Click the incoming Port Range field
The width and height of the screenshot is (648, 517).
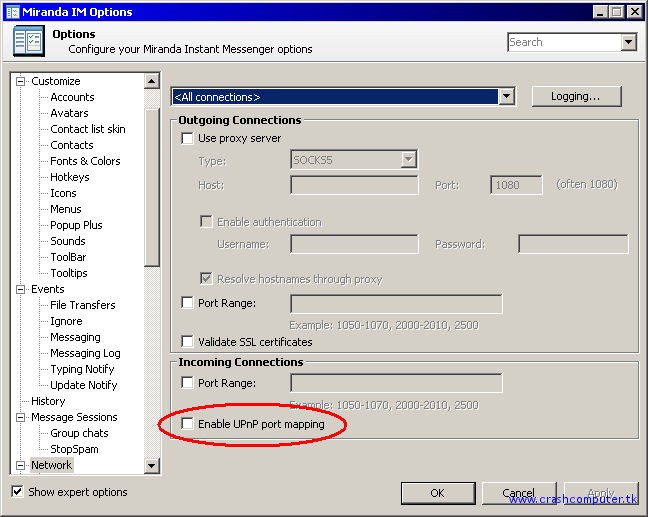coord(396,383)
